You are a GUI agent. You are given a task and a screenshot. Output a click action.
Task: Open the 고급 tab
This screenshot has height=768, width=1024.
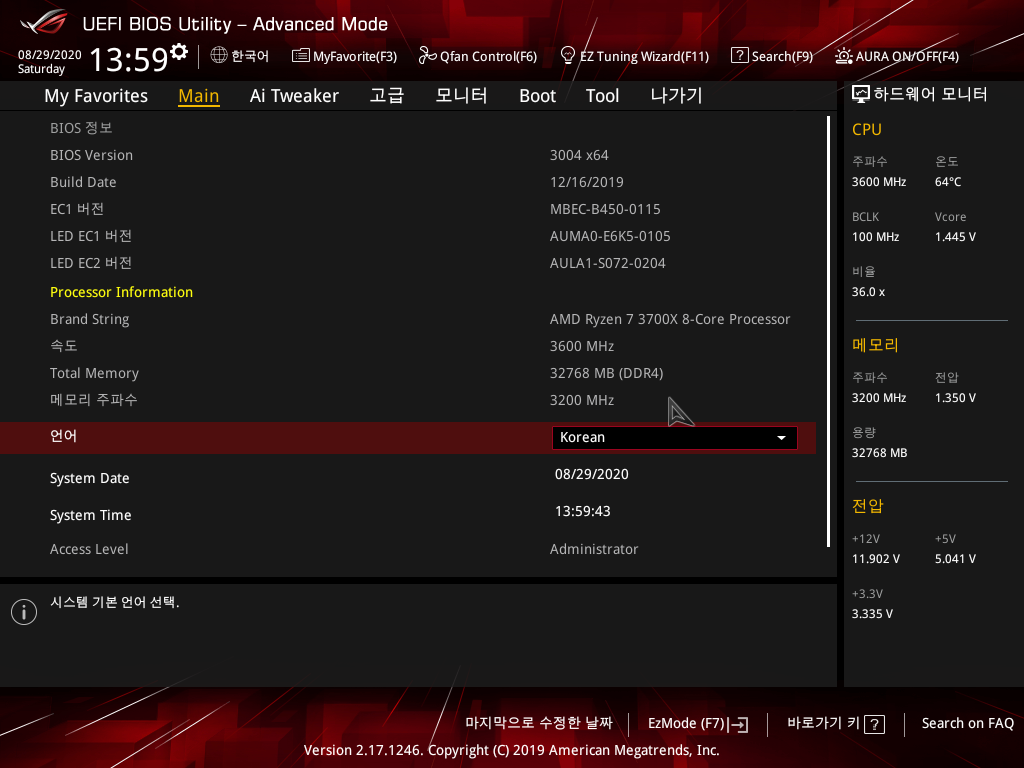pos(387,96)
